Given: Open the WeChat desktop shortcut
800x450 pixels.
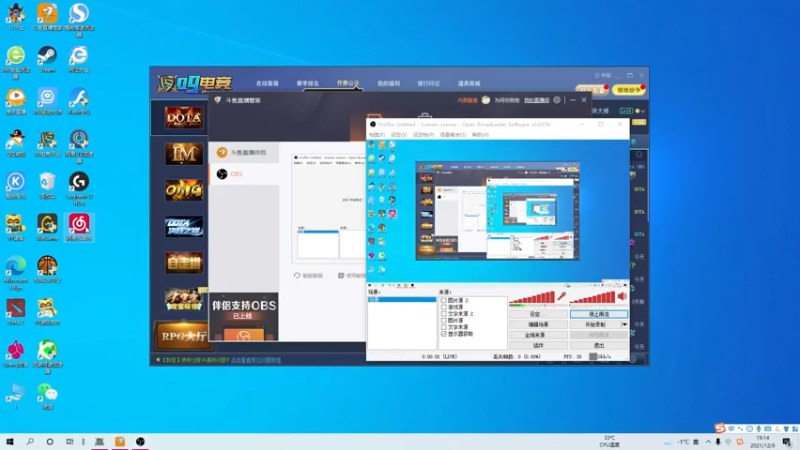Looking at the screenshot, I should pos(47,396).
